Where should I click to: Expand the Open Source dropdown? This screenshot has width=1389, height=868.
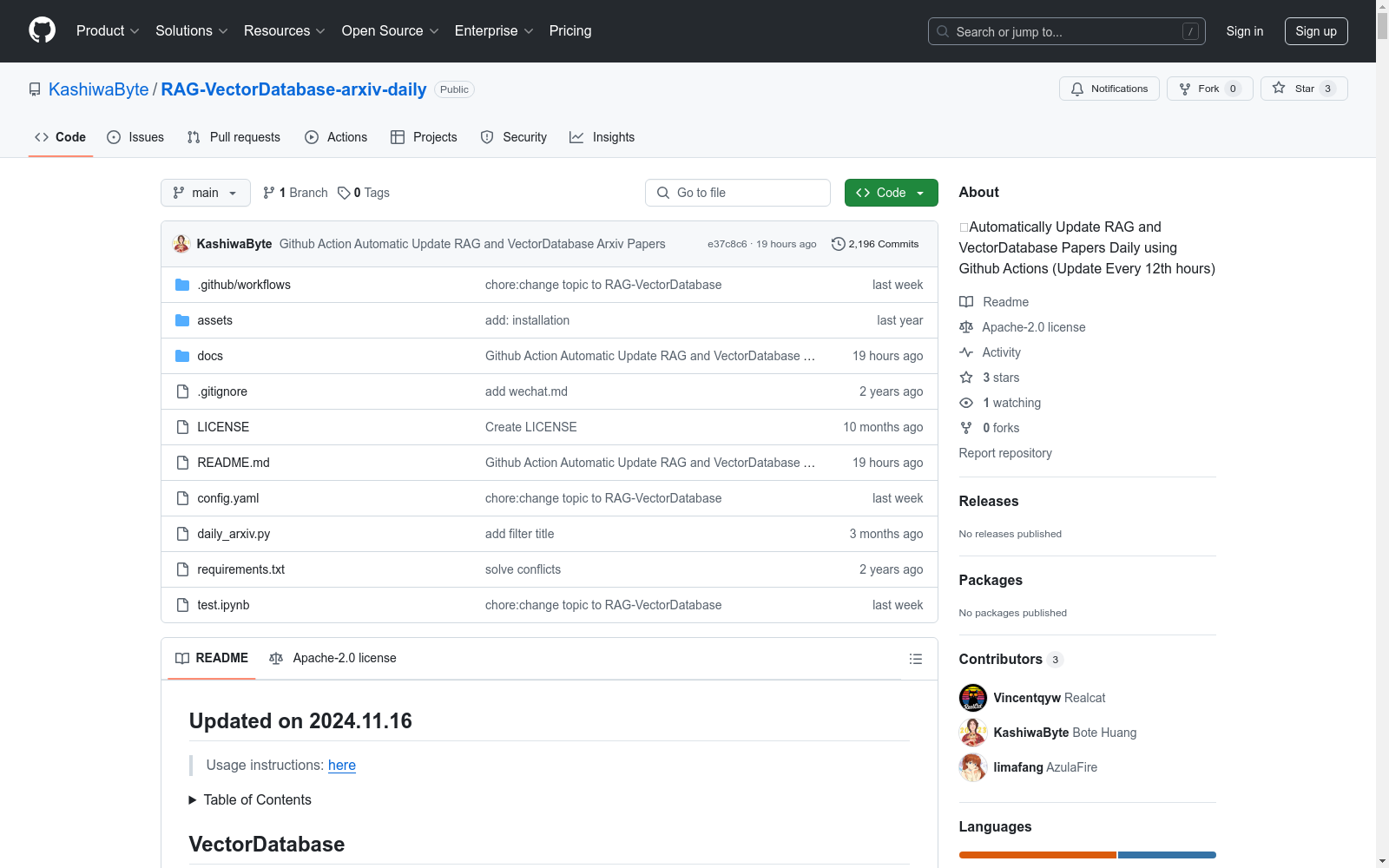(391, 31)
